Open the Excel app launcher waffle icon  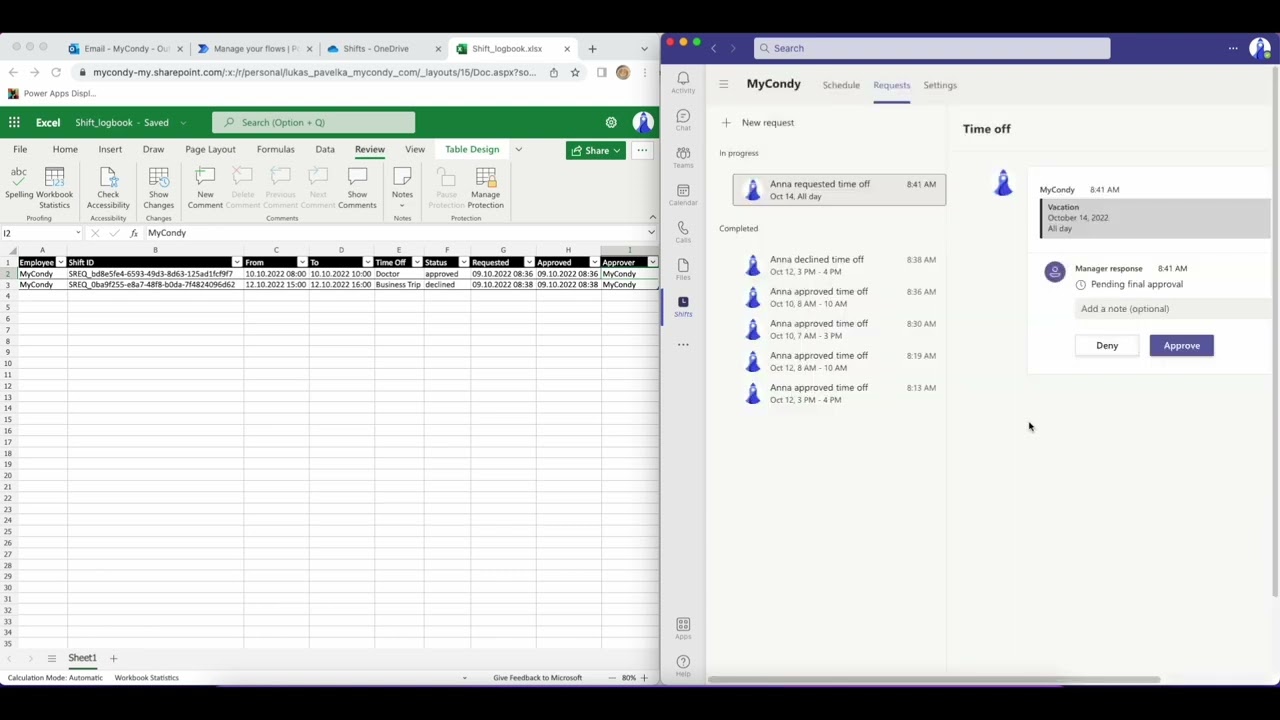[14, 122]
